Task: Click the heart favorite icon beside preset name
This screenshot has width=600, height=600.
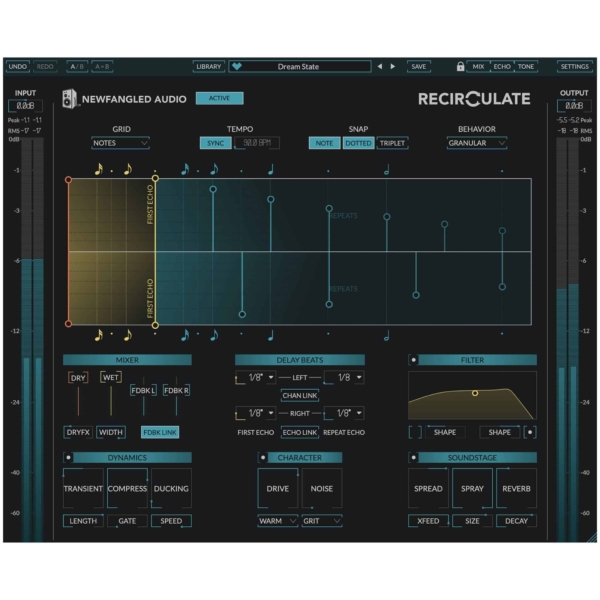Action: [x=237, y=66]
